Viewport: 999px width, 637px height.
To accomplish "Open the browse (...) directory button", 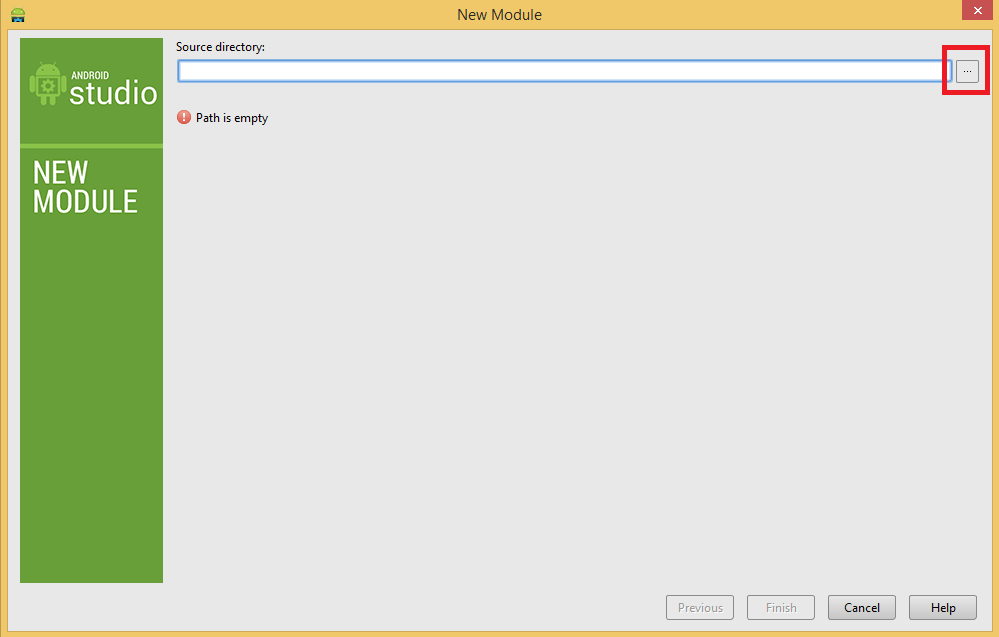I will [x=967, y=71].
